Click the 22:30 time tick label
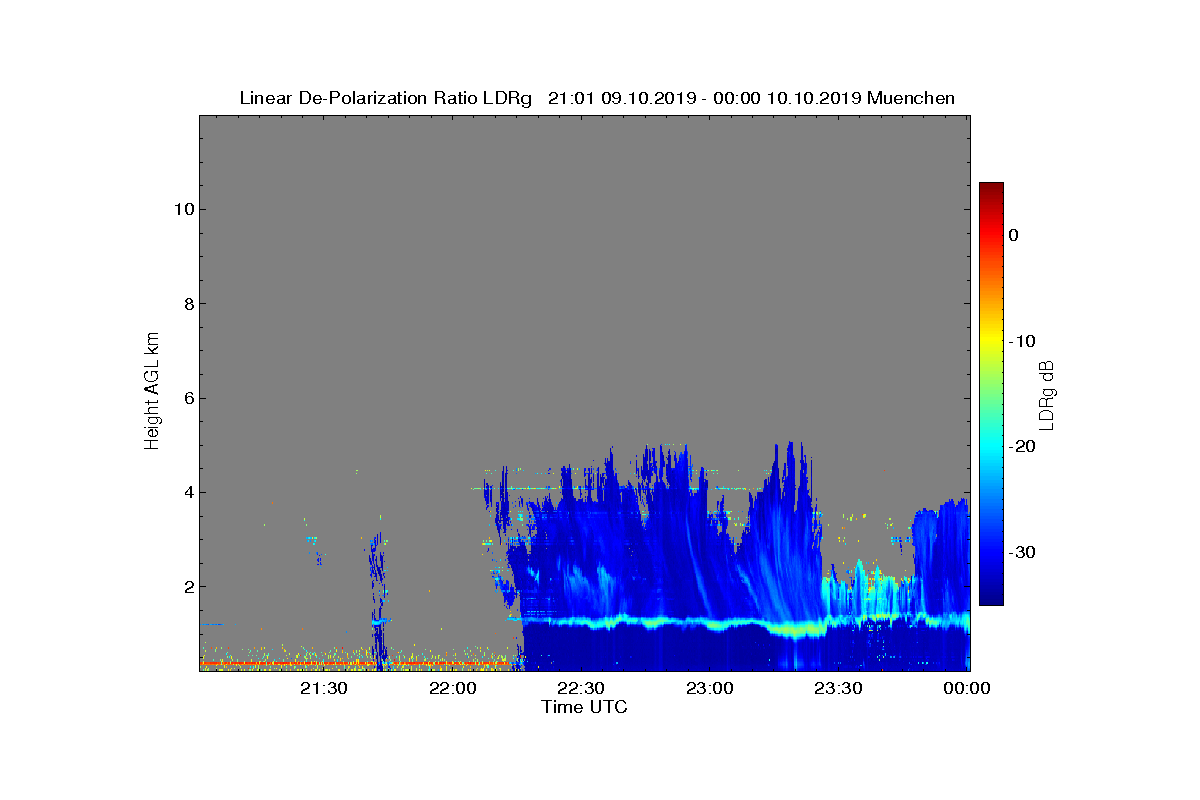1200x800 pixels. (x=582, y=688)
